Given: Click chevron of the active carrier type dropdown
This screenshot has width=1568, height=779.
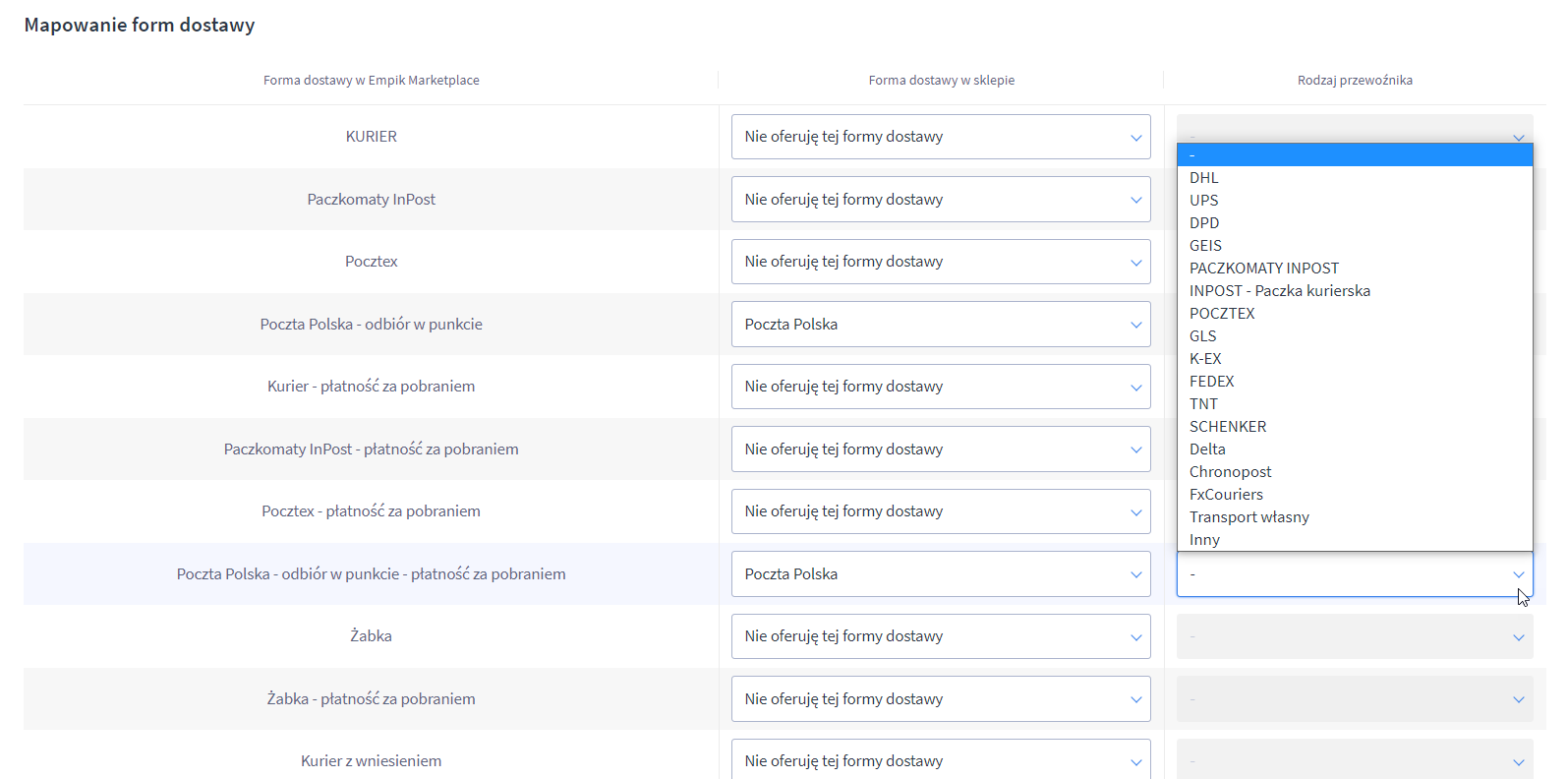Looking at the screenshot, I should click(1518, 574).
